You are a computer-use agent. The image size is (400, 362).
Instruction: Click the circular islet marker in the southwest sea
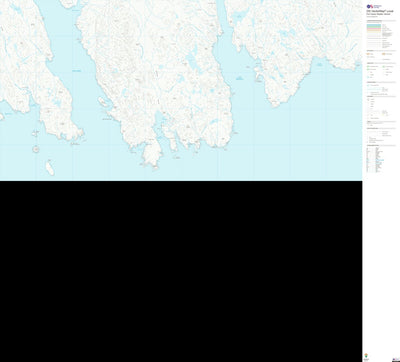[x=36, y=149]
